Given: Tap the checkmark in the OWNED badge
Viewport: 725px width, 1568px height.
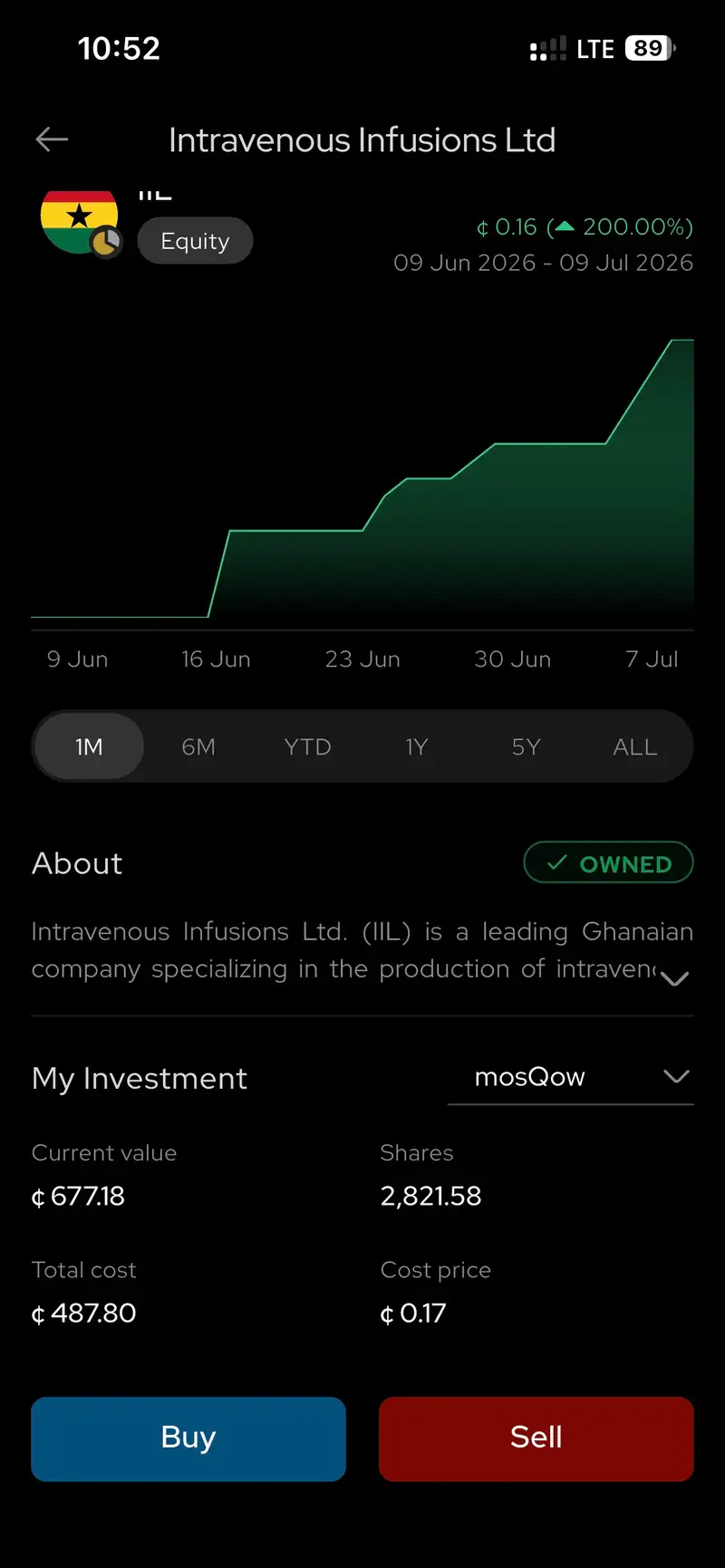Looking at the screenshot, I should coord(556,864).
